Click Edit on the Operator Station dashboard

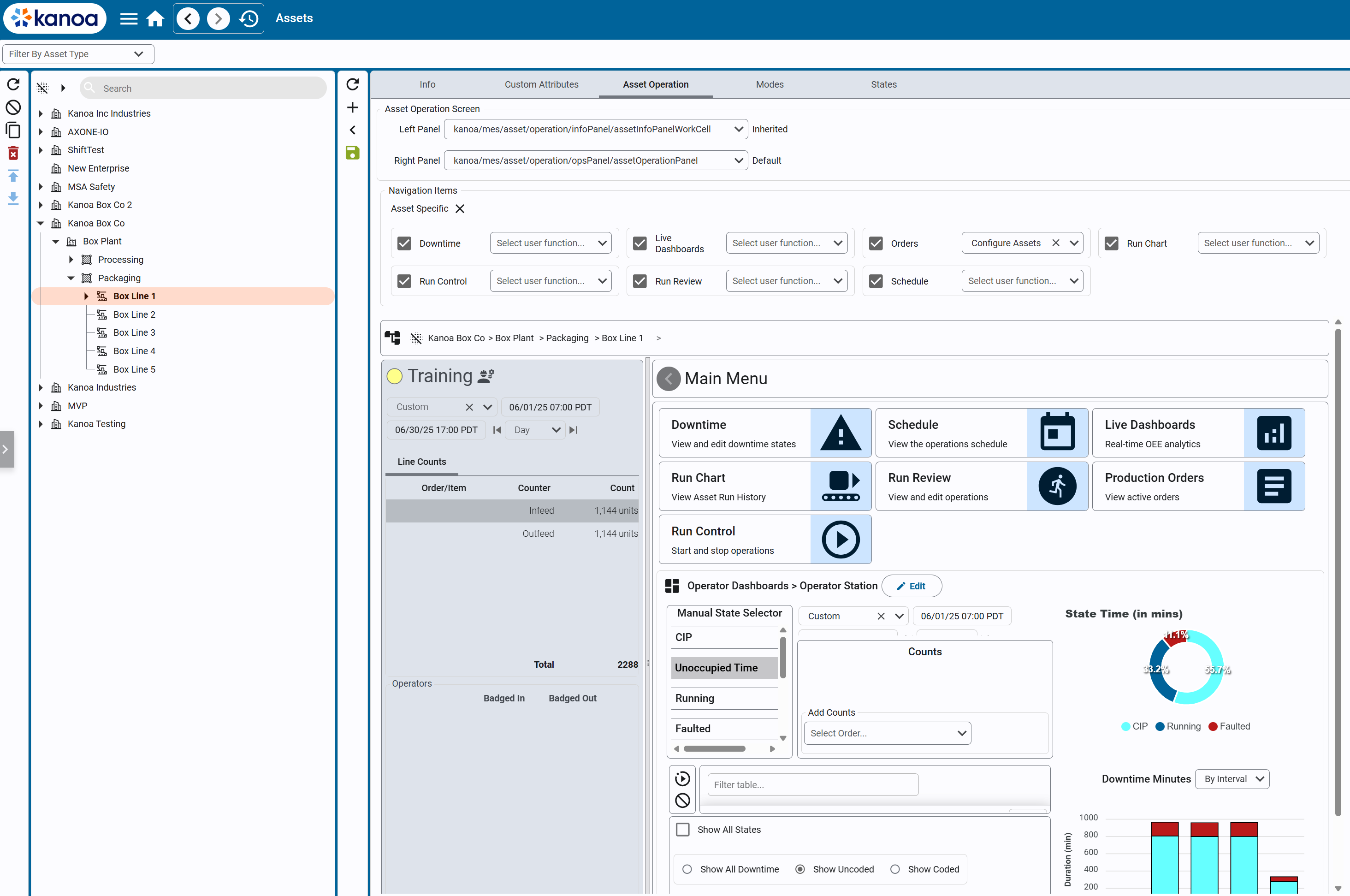coord(911,586)
